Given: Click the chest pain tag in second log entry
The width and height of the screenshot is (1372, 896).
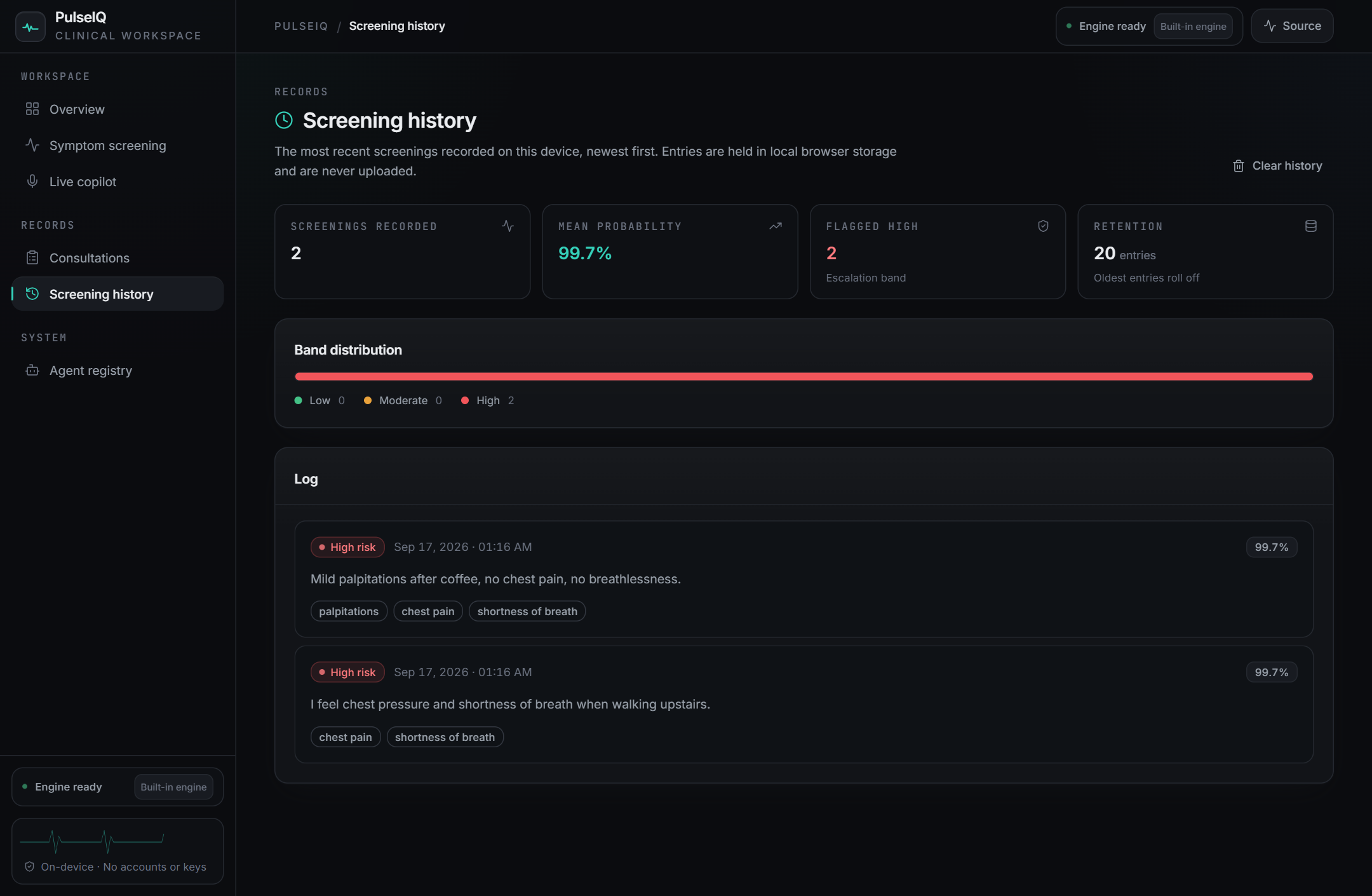Looking at the screenshot, I should [346, 737].
